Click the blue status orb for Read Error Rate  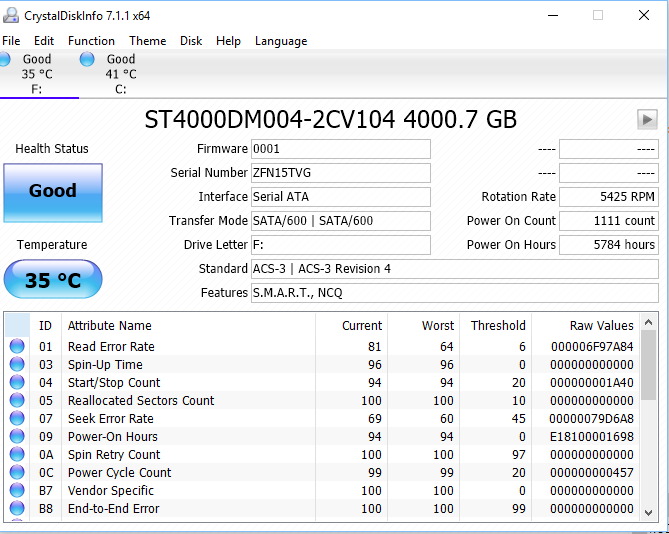tap(17, 347)
